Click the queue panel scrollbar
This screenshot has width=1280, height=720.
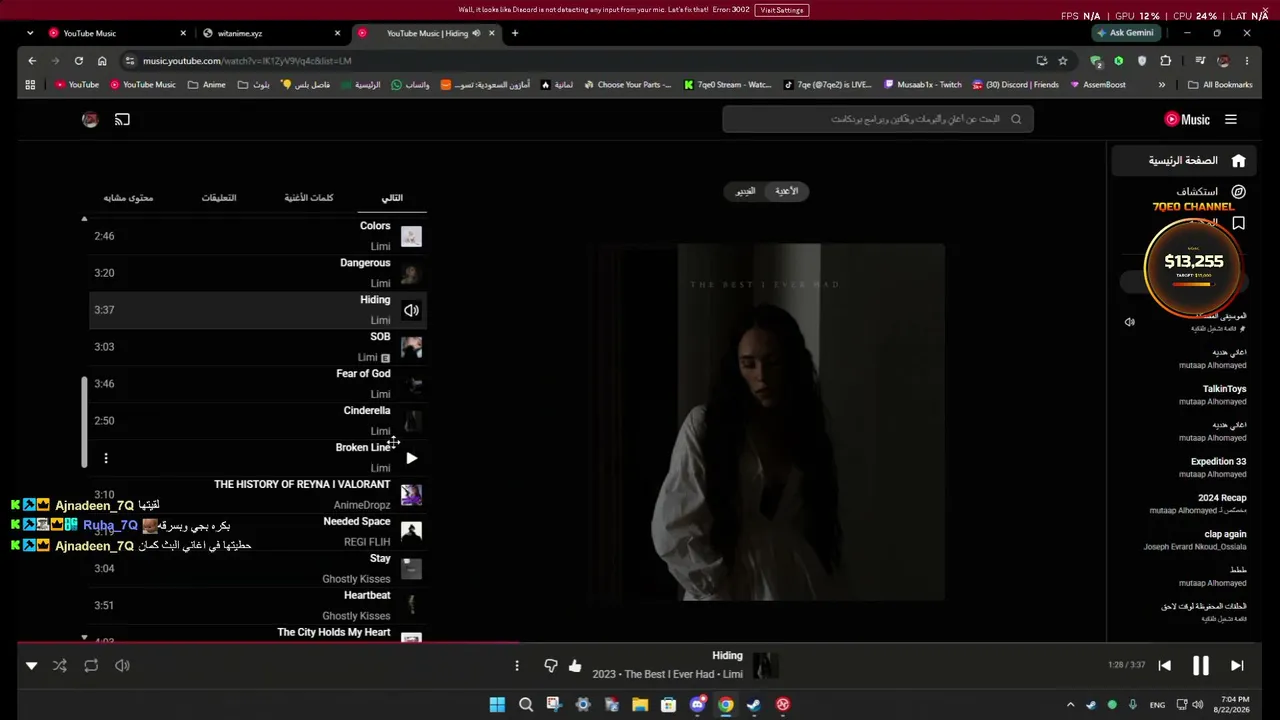coord(84,421)
